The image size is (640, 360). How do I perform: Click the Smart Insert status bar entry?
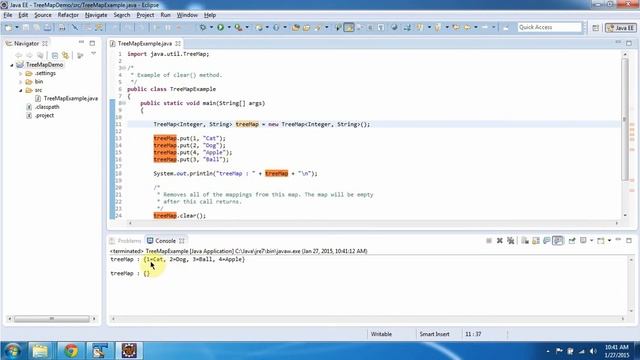(434, 334)
